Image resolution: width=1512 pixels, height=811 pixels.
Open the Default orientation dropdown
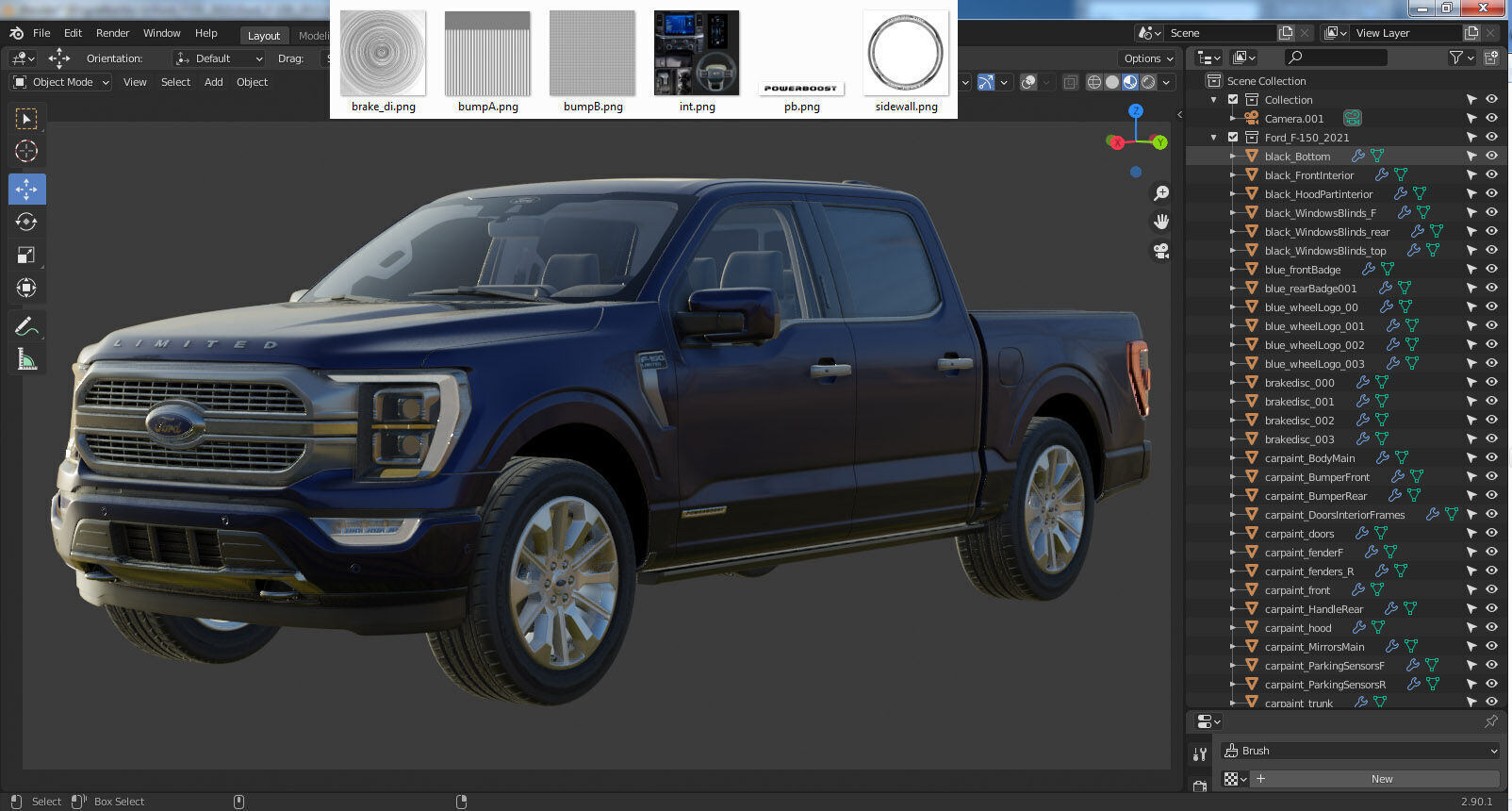pyautogui.click(x=220, y=58)
